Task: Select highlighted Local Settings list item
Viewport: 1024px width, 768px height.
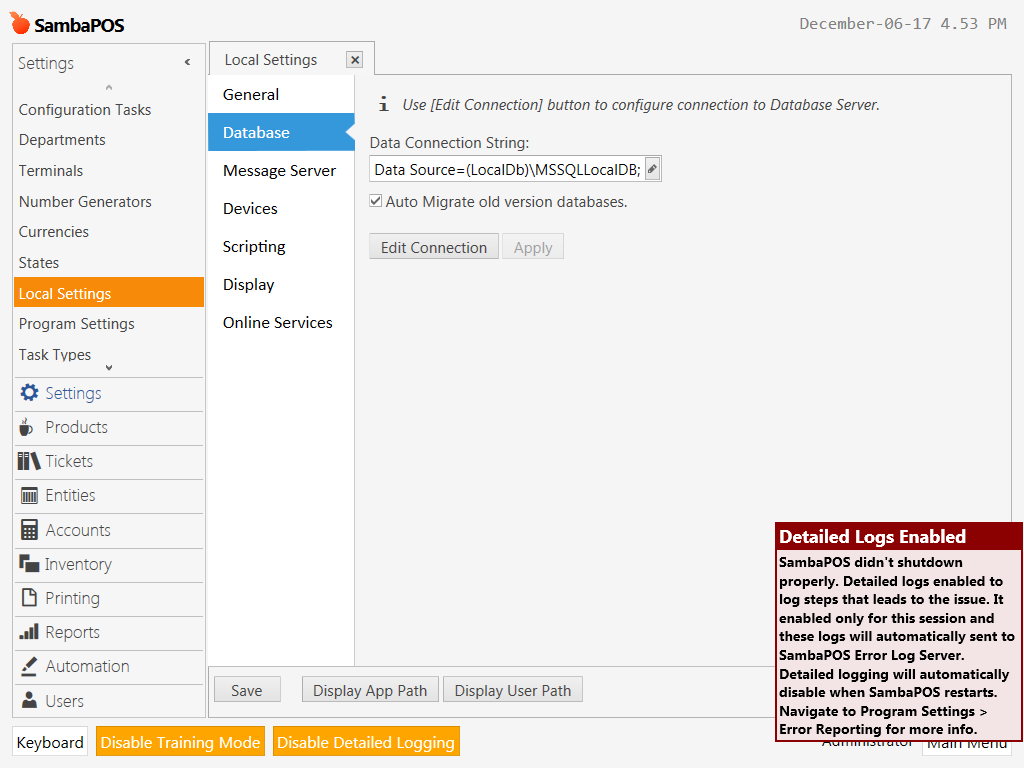Action: [x=108, y=293]
